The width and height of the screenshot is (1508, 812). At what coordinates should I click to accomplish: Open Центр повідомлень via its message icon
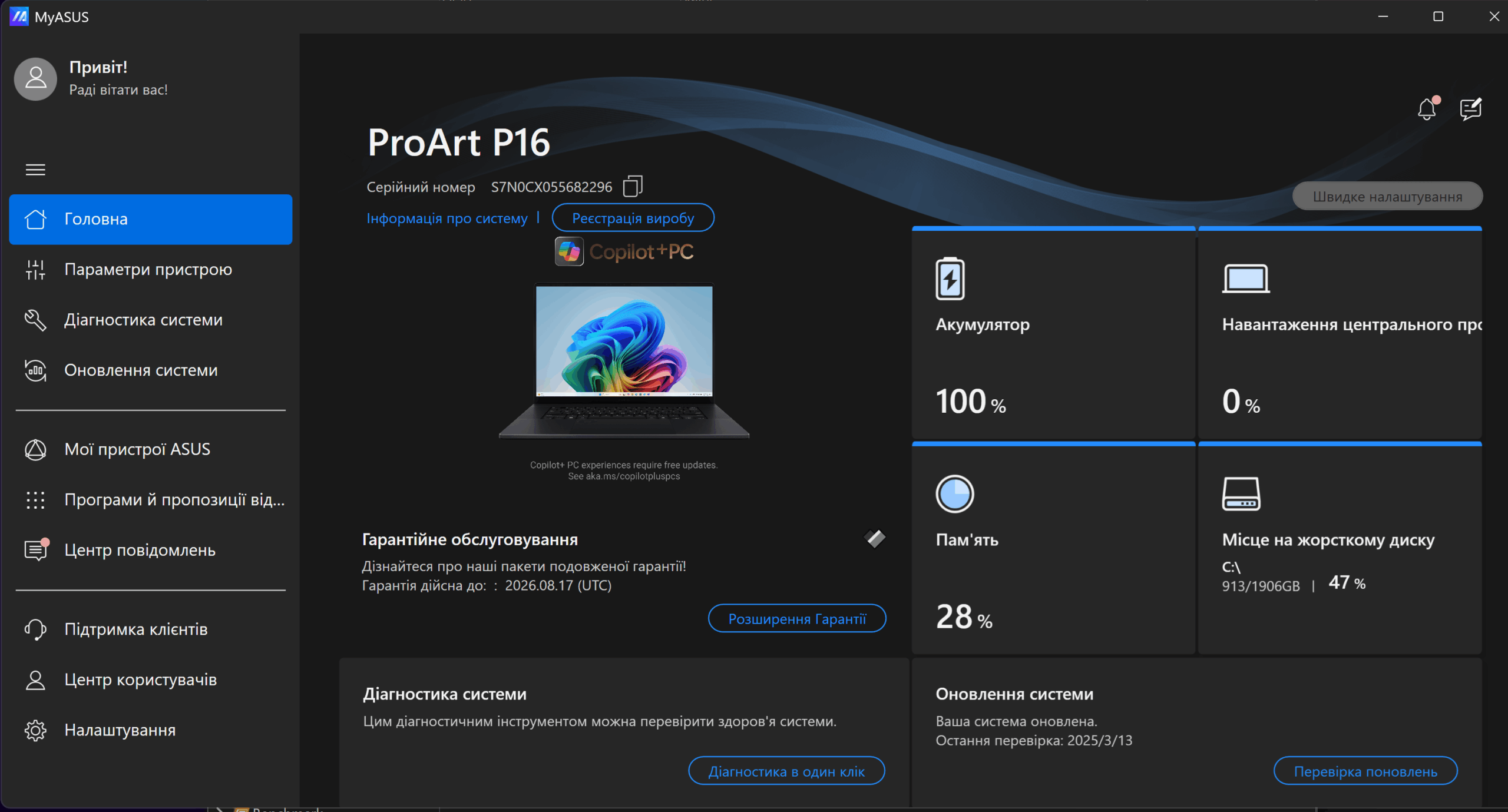(x=35, y=549)
